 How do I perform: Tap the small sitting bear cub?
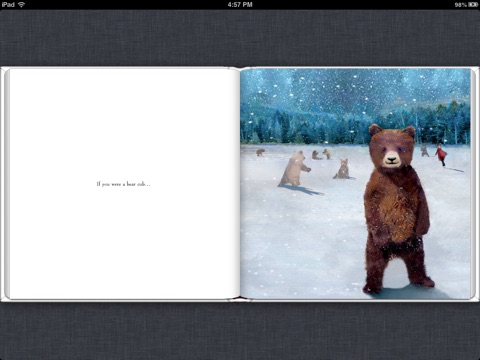[343, 169]
